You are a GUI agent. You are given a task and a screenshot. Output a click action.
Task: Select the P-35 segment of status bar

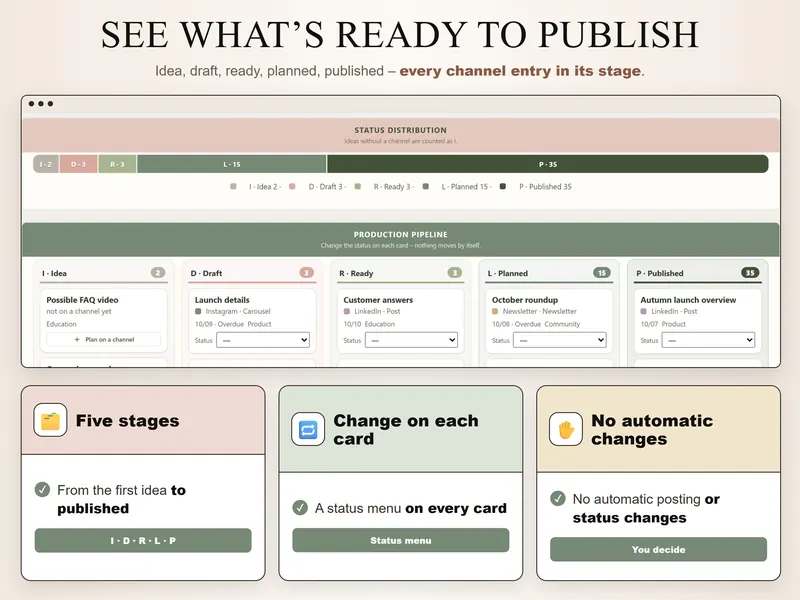pyautogui.click(x=548, y=164)
